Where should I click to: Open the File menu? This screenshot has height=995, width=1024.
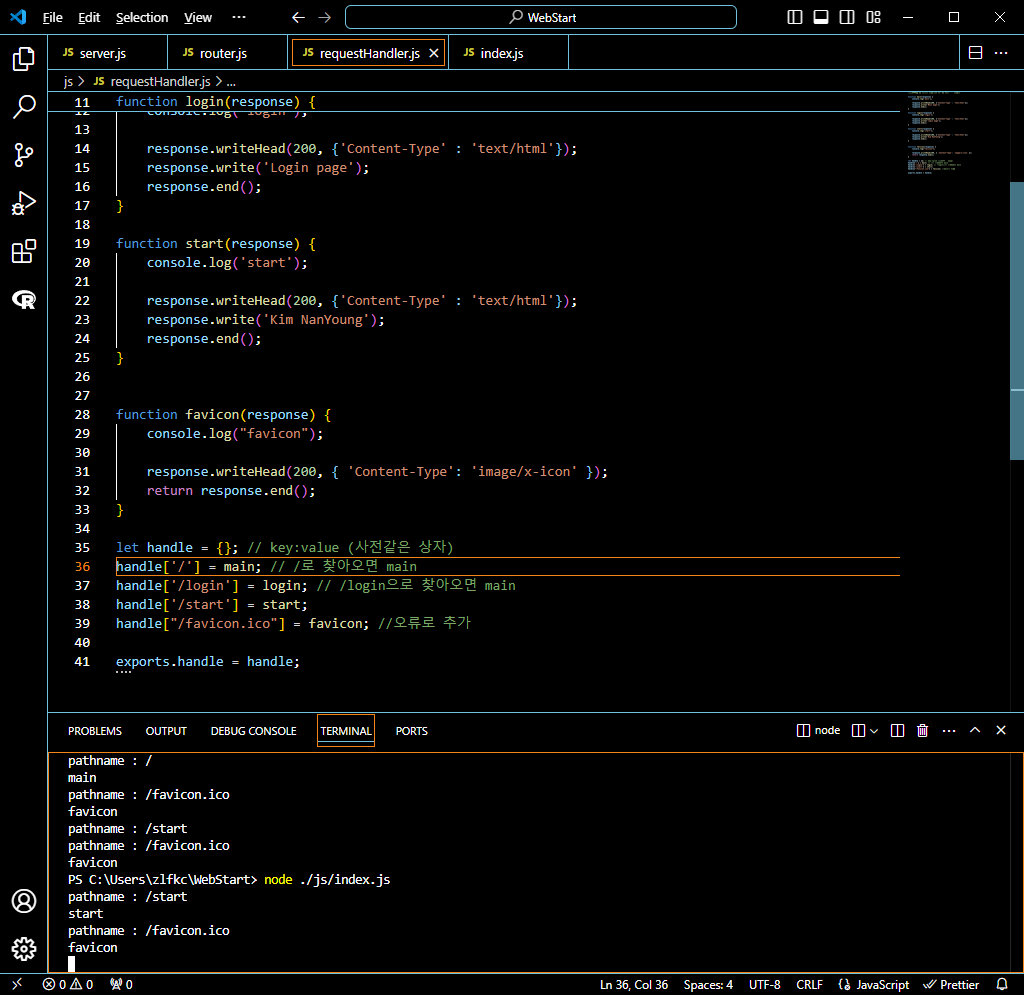tap(53, 17)
